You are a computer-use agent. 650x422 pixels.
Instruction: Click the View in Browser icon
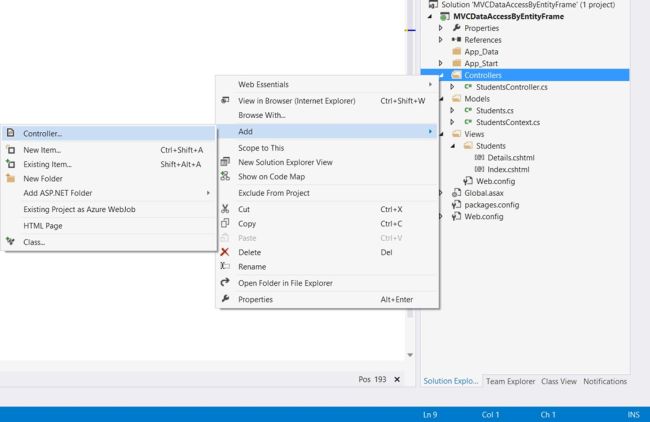point(225,100)
